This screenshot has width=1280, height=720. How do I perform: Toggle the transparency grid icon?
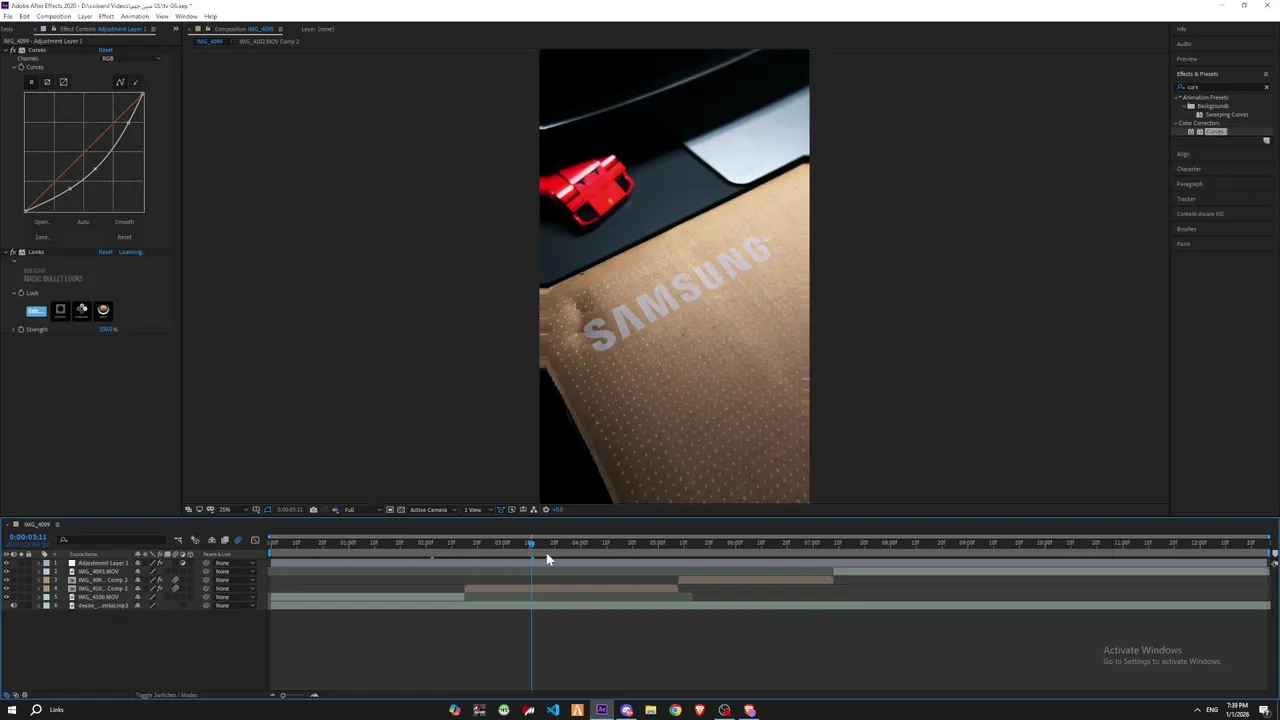click(x=401, y=510)
